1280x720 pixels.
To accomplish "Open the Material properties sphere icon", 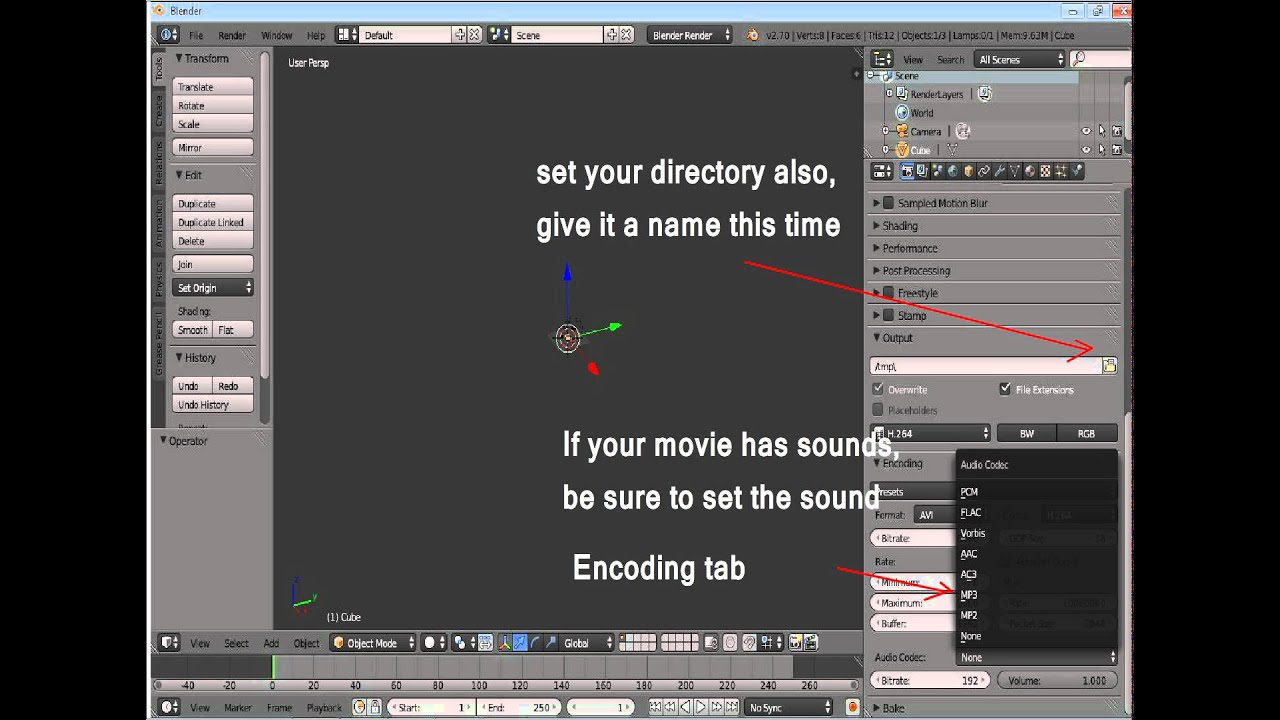I will pyautogui.click(x=1030, y=171).
